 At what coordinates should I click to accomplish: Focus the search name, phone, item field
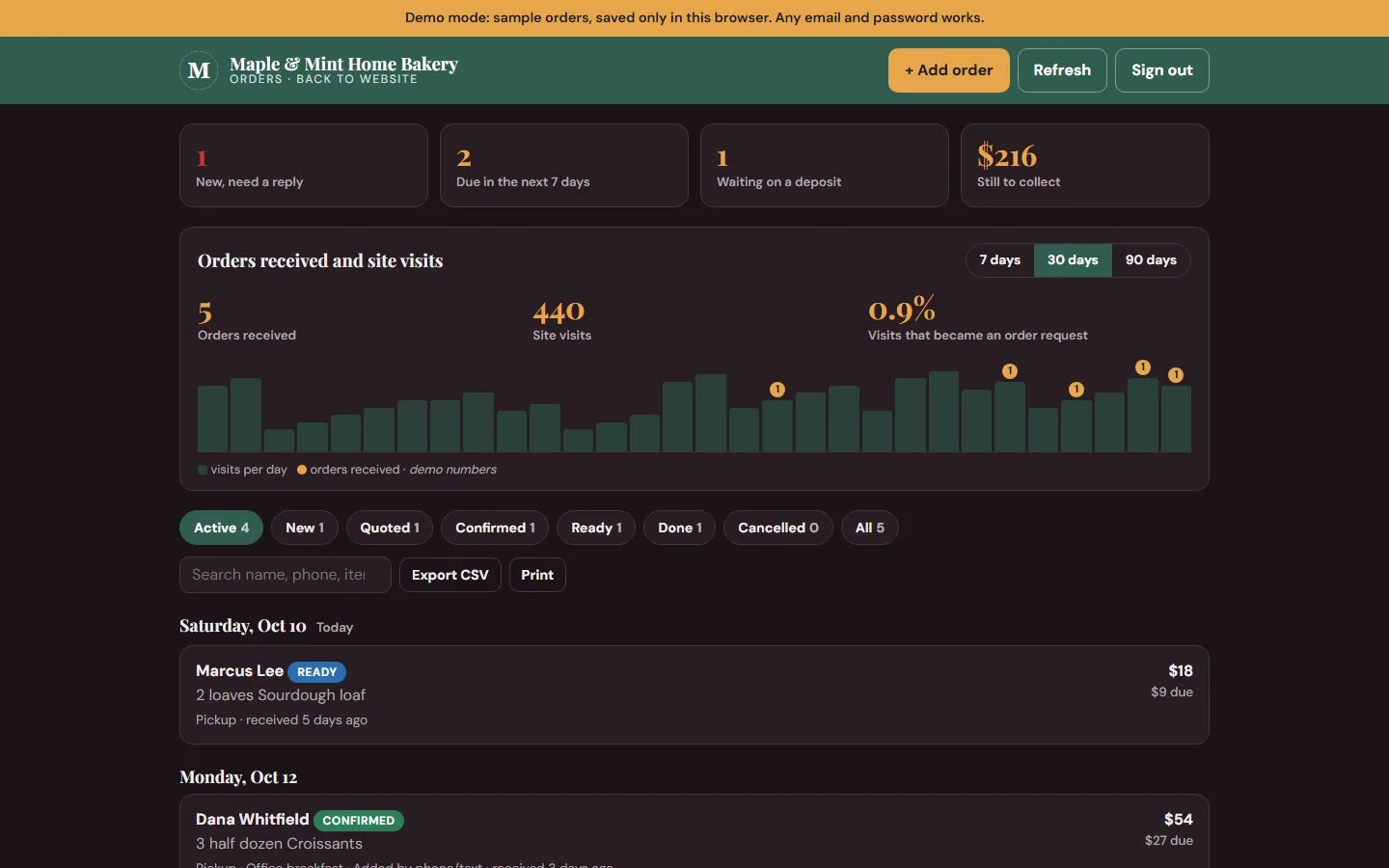(x=286, y=575)
